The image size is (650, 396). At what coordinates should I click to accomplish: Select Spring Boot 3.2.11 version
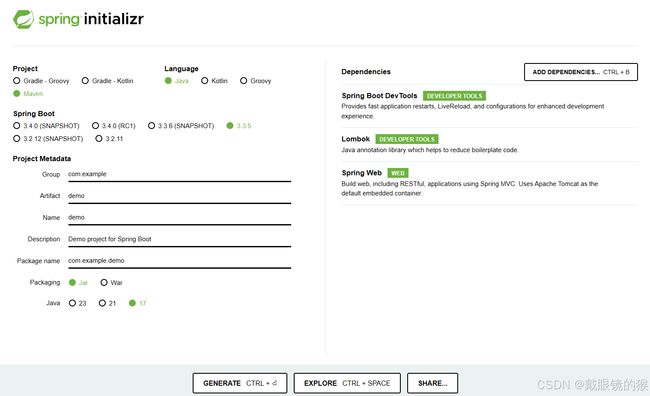coord(109,138)
